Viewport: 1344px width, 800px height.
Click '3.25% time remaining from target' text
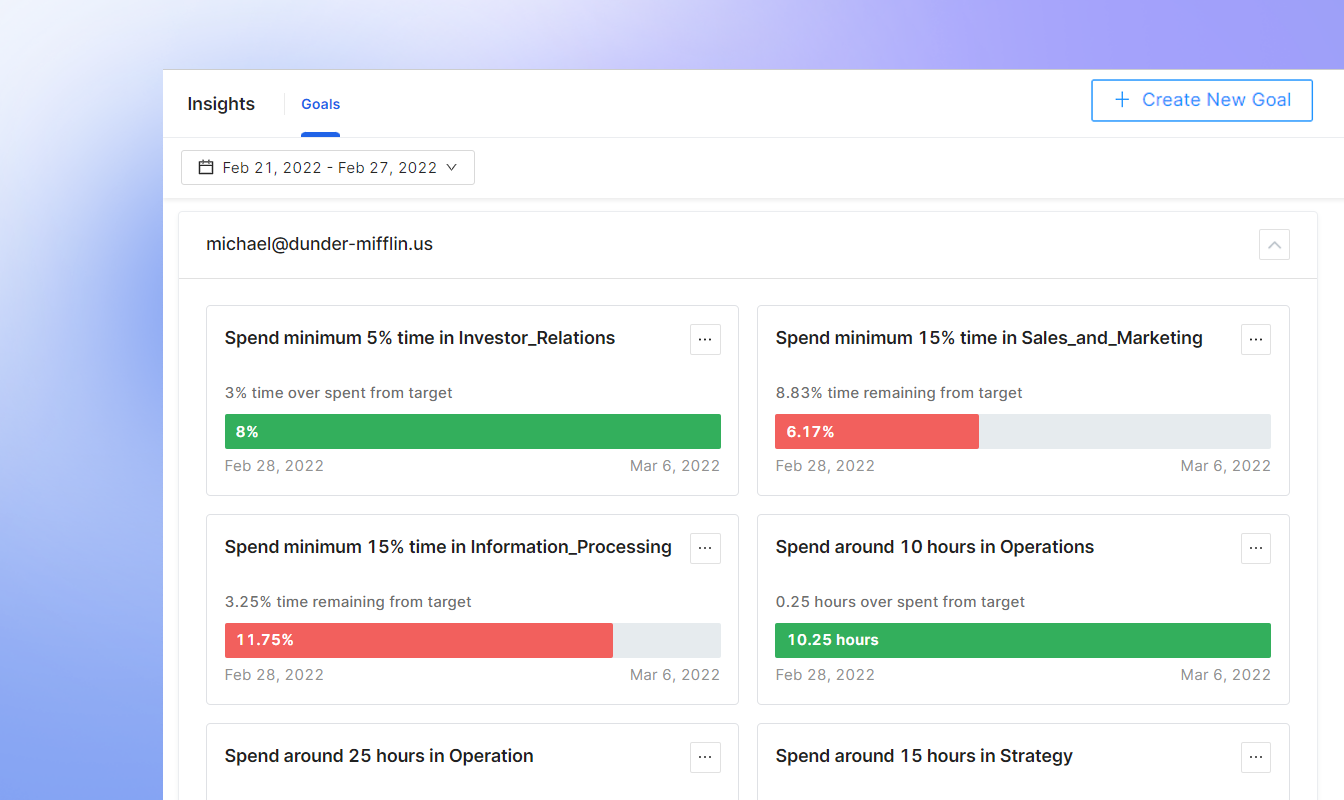(348, 602)
